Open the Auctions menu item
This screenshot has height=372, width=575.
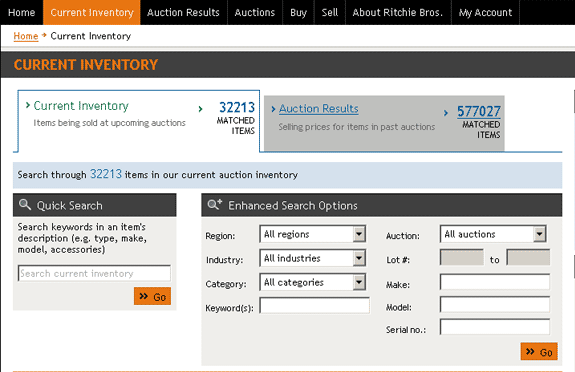pyautogui.click(x=255, y=12)
